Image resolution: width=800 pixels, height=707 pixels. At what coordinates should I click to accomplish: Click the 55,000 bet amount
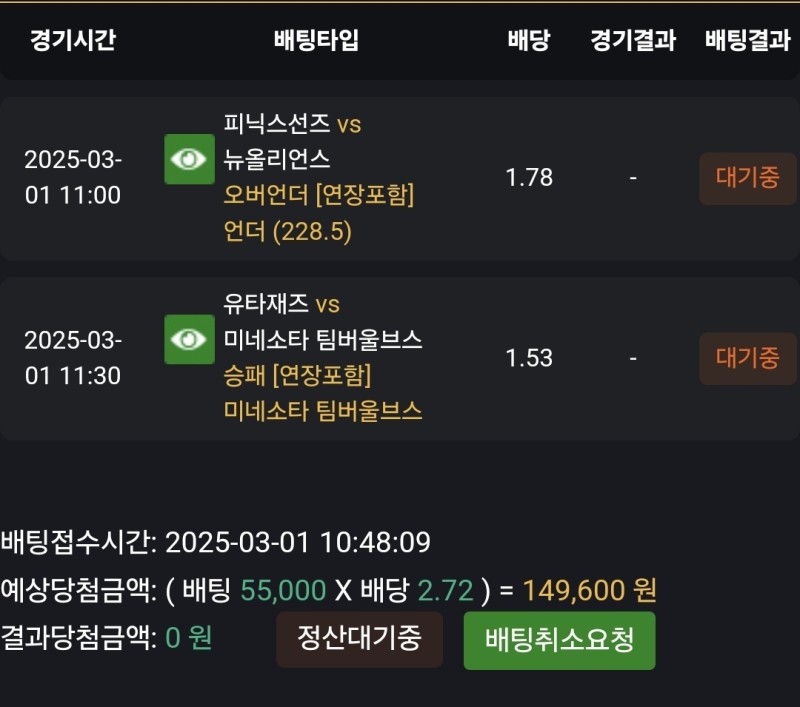click(283, 591)
